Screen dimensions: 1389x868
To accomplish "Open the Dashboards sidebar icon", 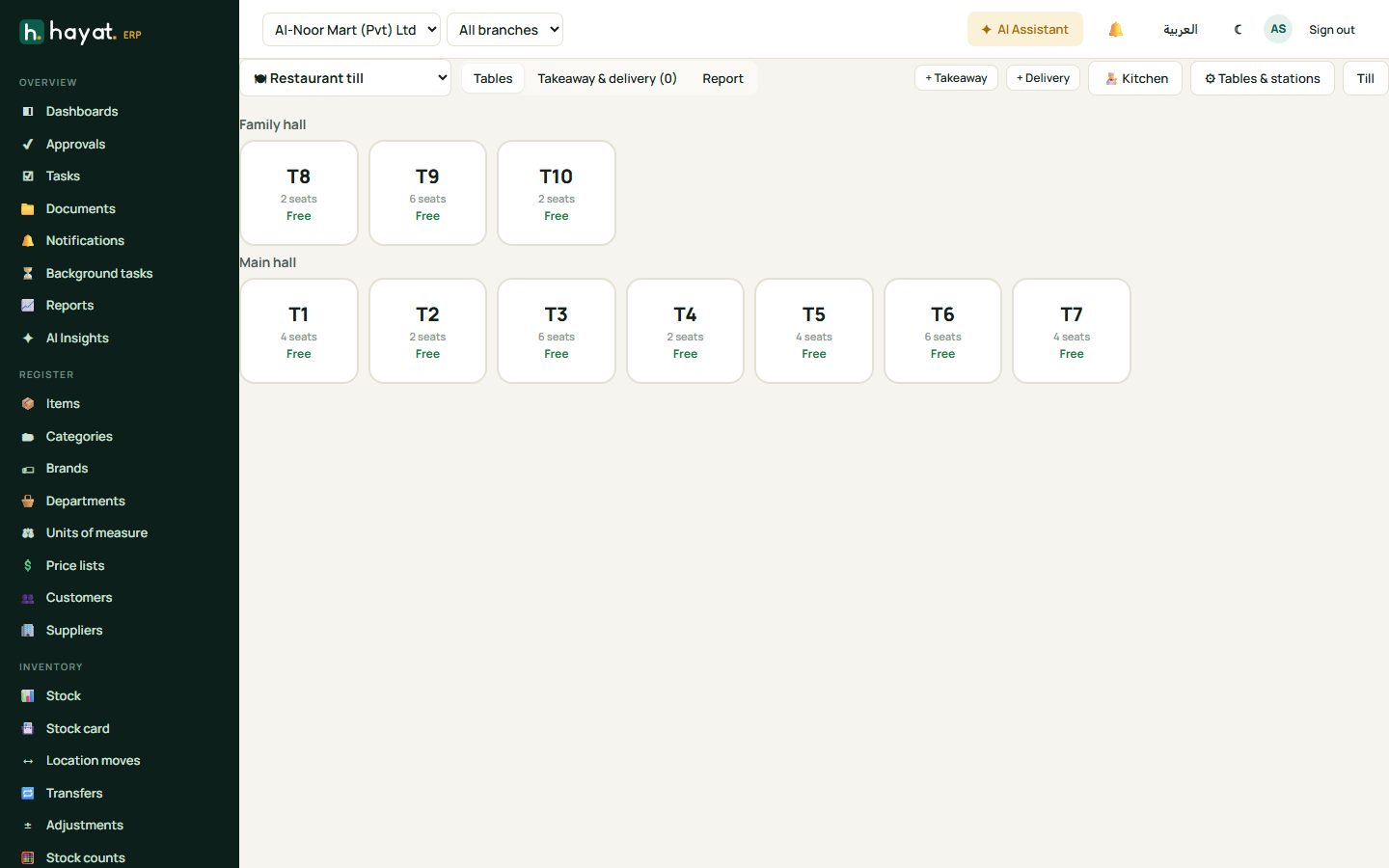I will point(28,112).
